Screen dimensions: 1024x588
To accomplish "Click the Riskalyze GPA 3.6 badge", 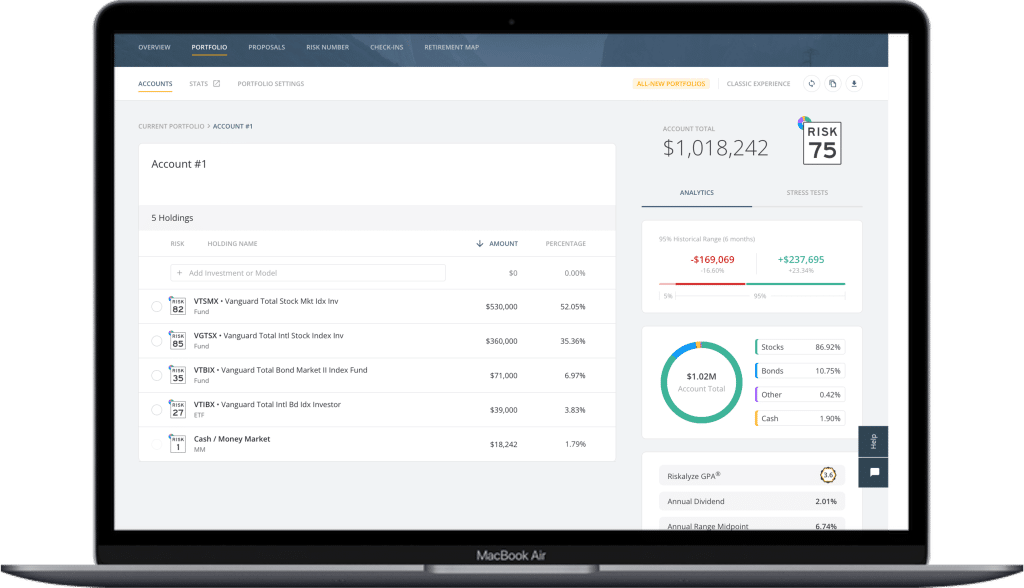I will 828,475.
